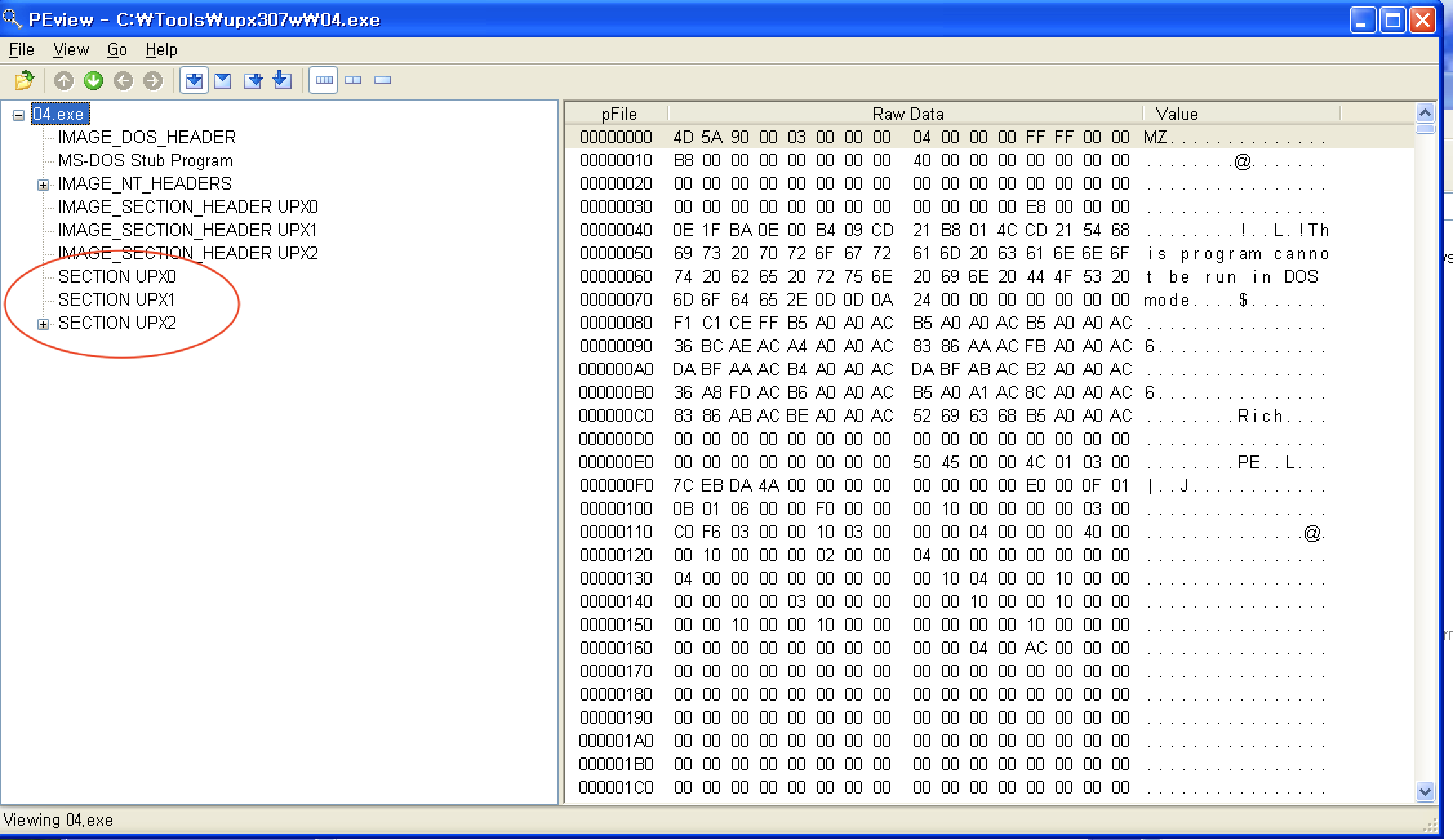Screen dimensions: 1453x840
Task: Select IMAGE_SECTION_HEADER UPX1 entry
Action: (187, 230)
